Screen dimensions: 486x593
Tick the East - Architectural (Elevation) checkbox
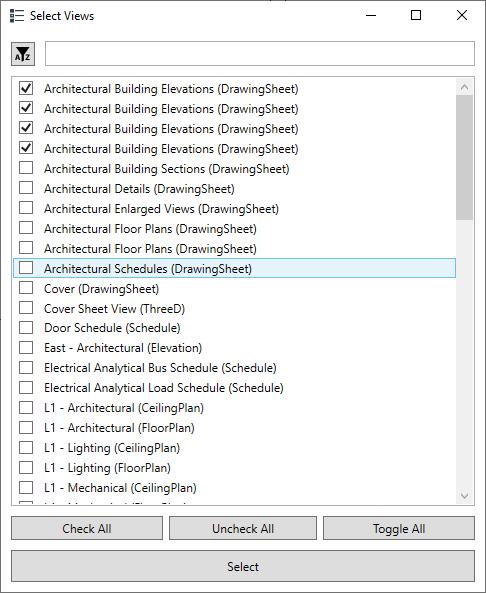click(x=26, y=347)
